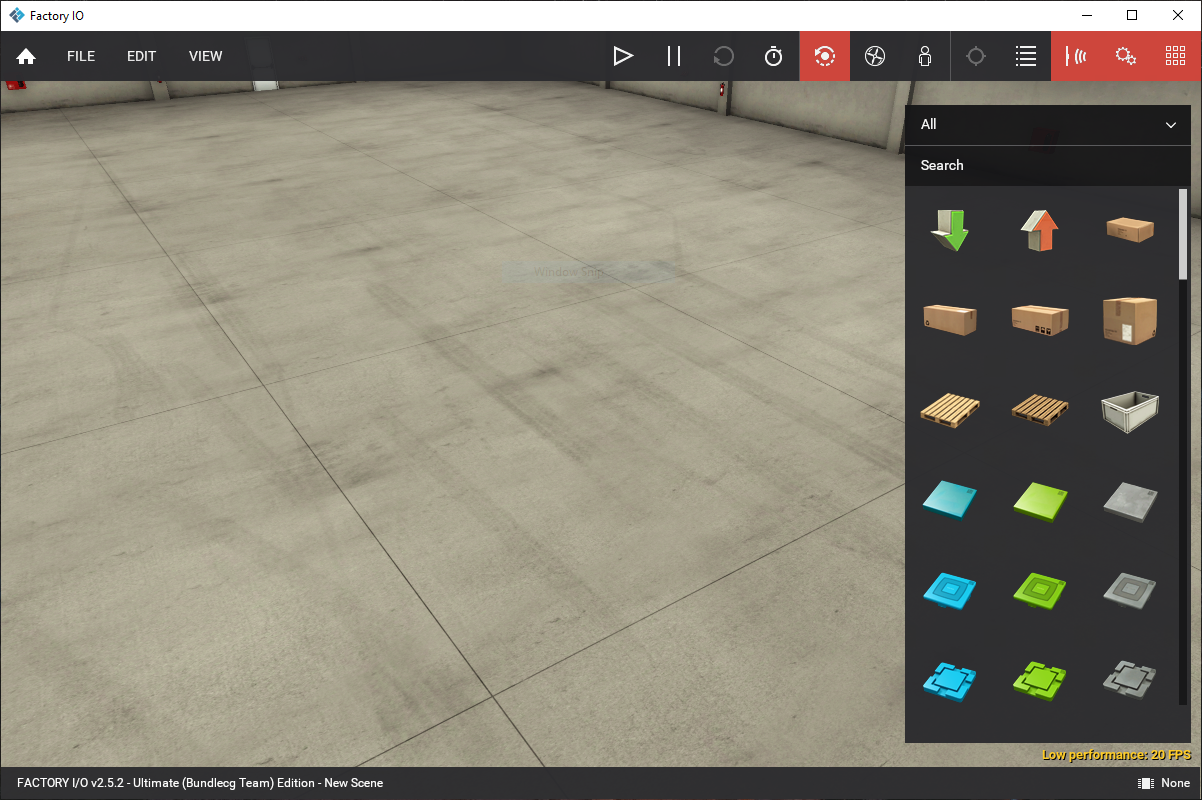Click the palette vertical scrollbar
This screenshot has width=1202, height=800.
[1183, 233]
